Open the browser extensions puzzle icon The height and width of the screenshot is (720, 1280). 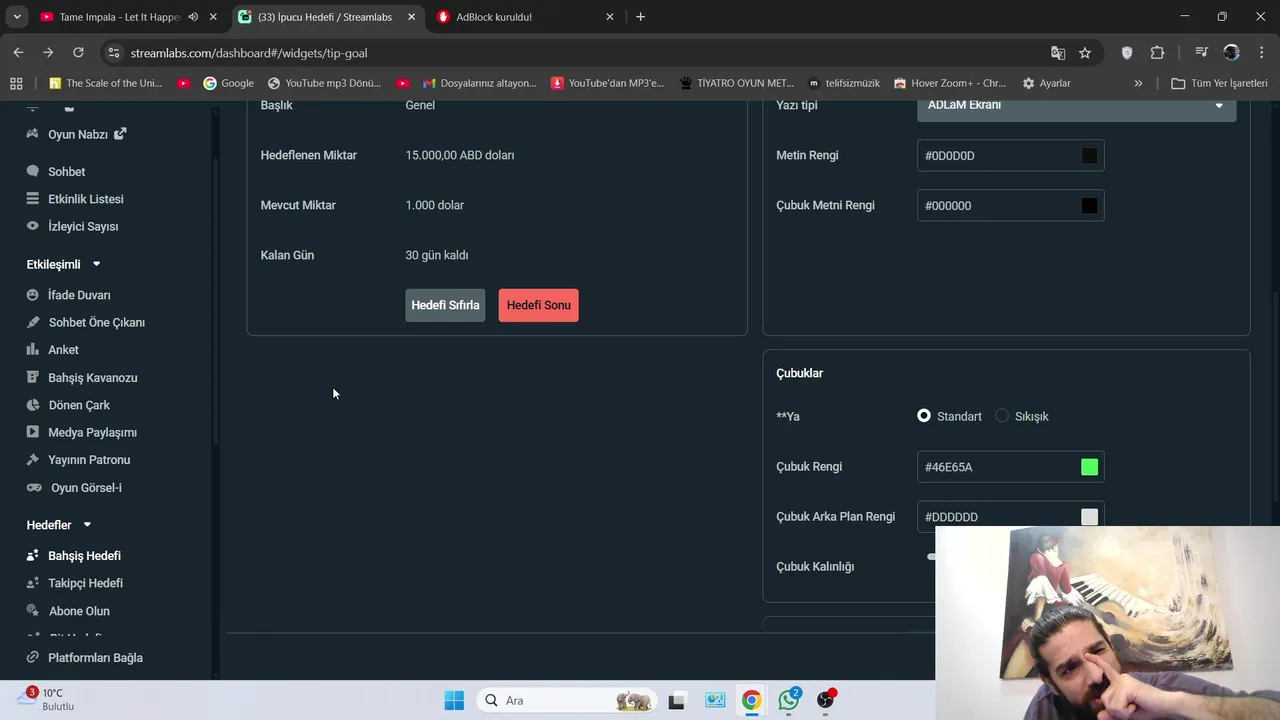[1157, 53]
